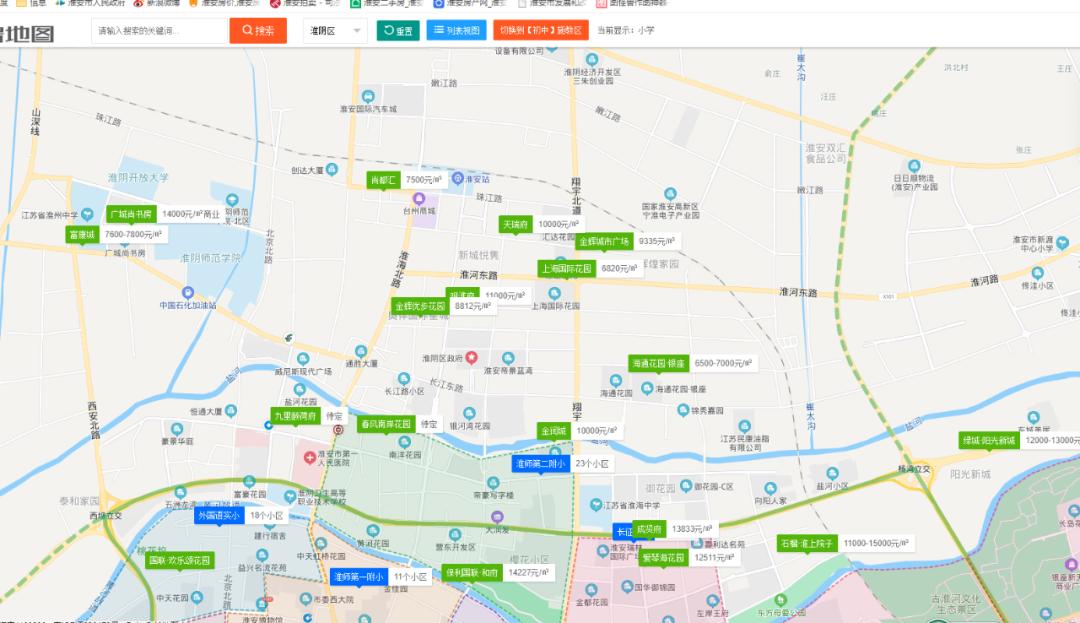Viewport: 1080px width, 623px height.
Task: Click the 新浪微博 bookmark
Action: [156, 3]
